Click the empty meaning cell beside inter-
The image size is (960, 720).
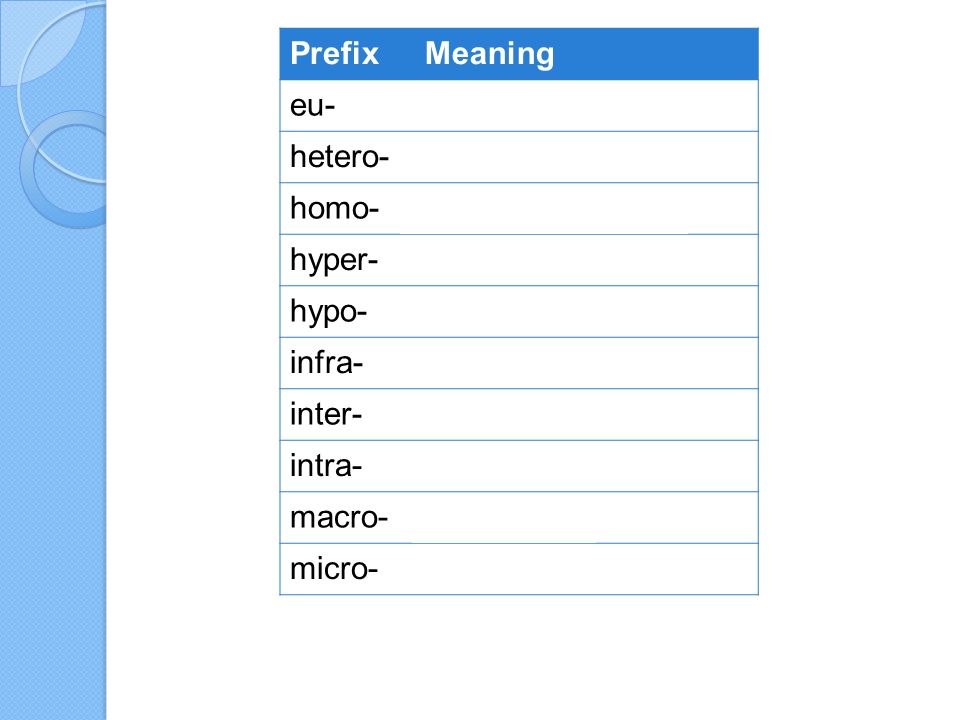click(x=588, y=414)
